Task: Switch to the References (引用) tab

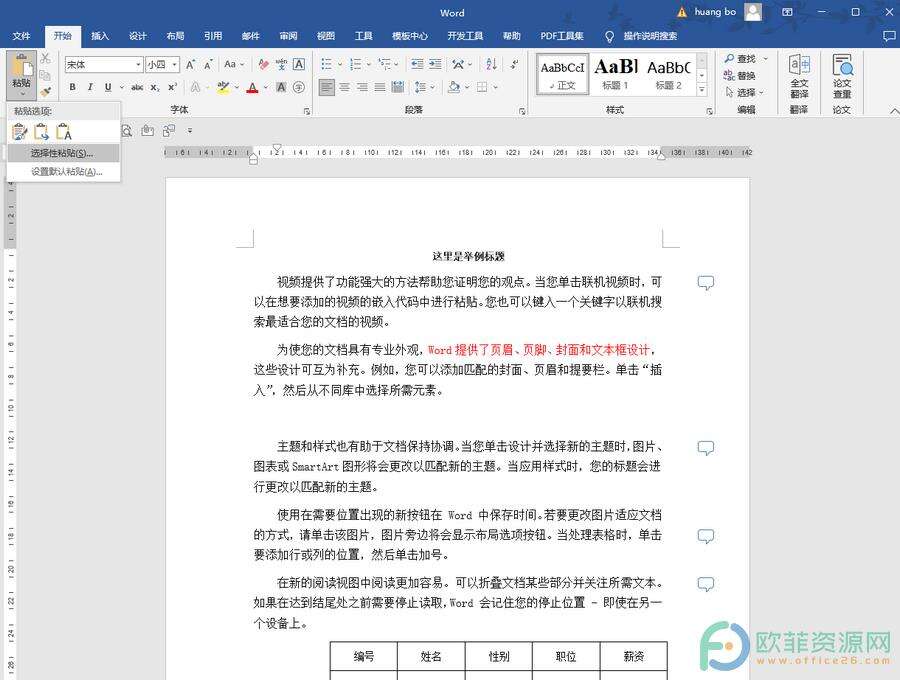Action: pyautogui.click(x=213, y=36)
